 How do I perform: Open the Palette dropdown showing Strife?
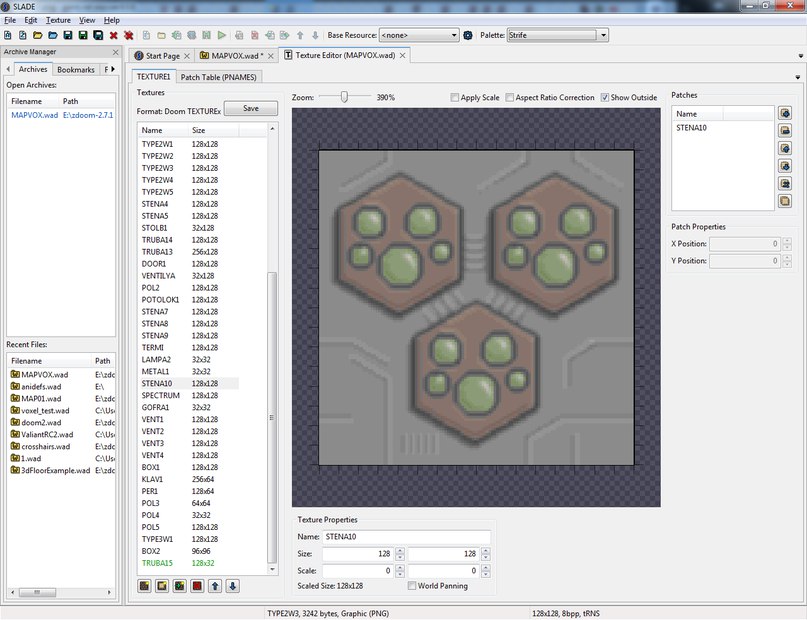[558, 35]
